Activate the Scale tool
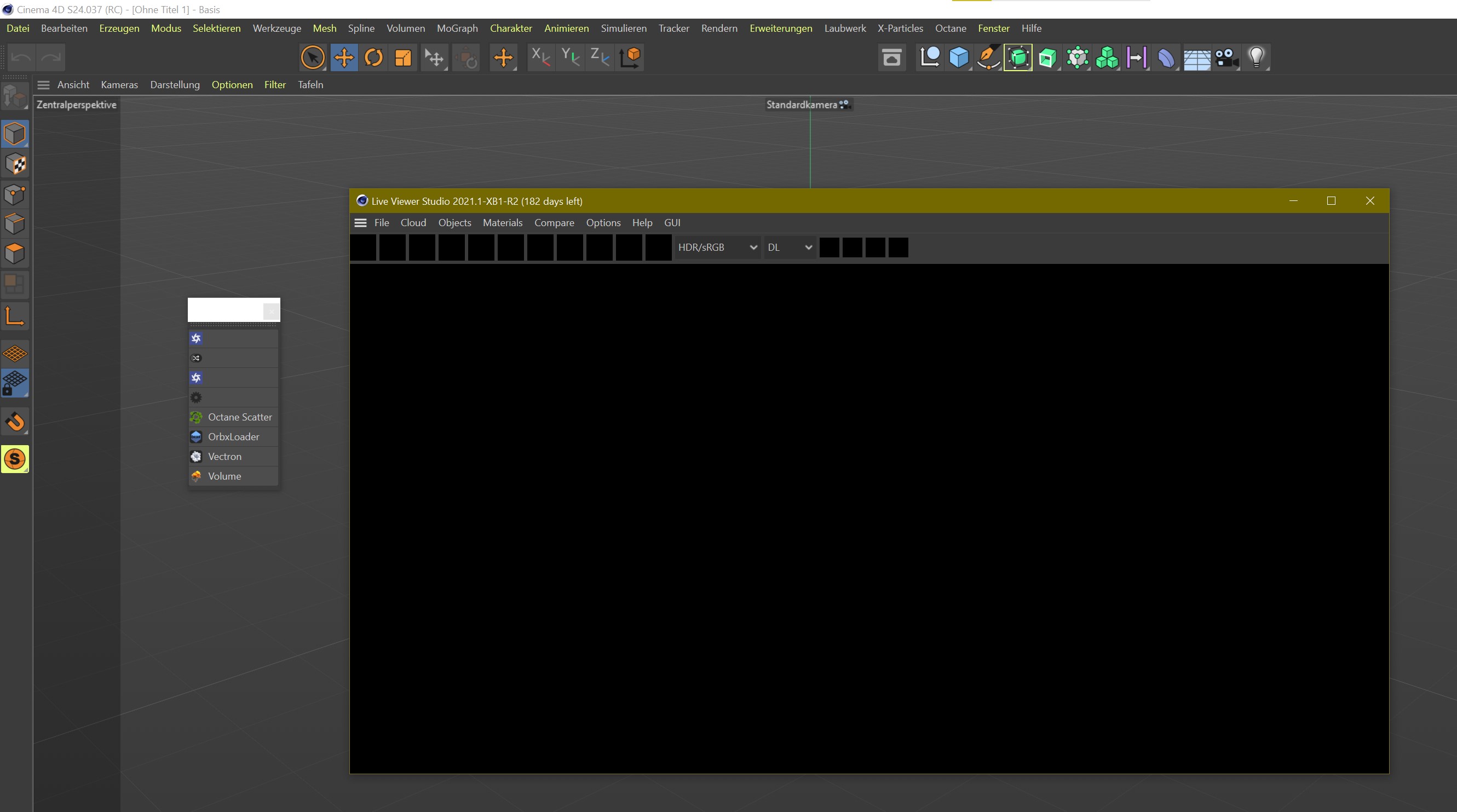Screen dimensions: 1457x812 (x=402, y=57)
